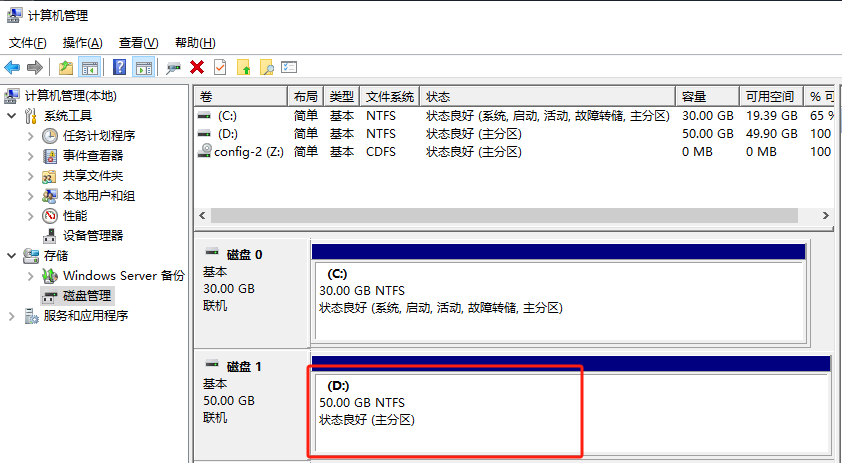Select 设备管理器 in the tree
Viewport: 842px width, 463px height.
[x=93, y=236]
